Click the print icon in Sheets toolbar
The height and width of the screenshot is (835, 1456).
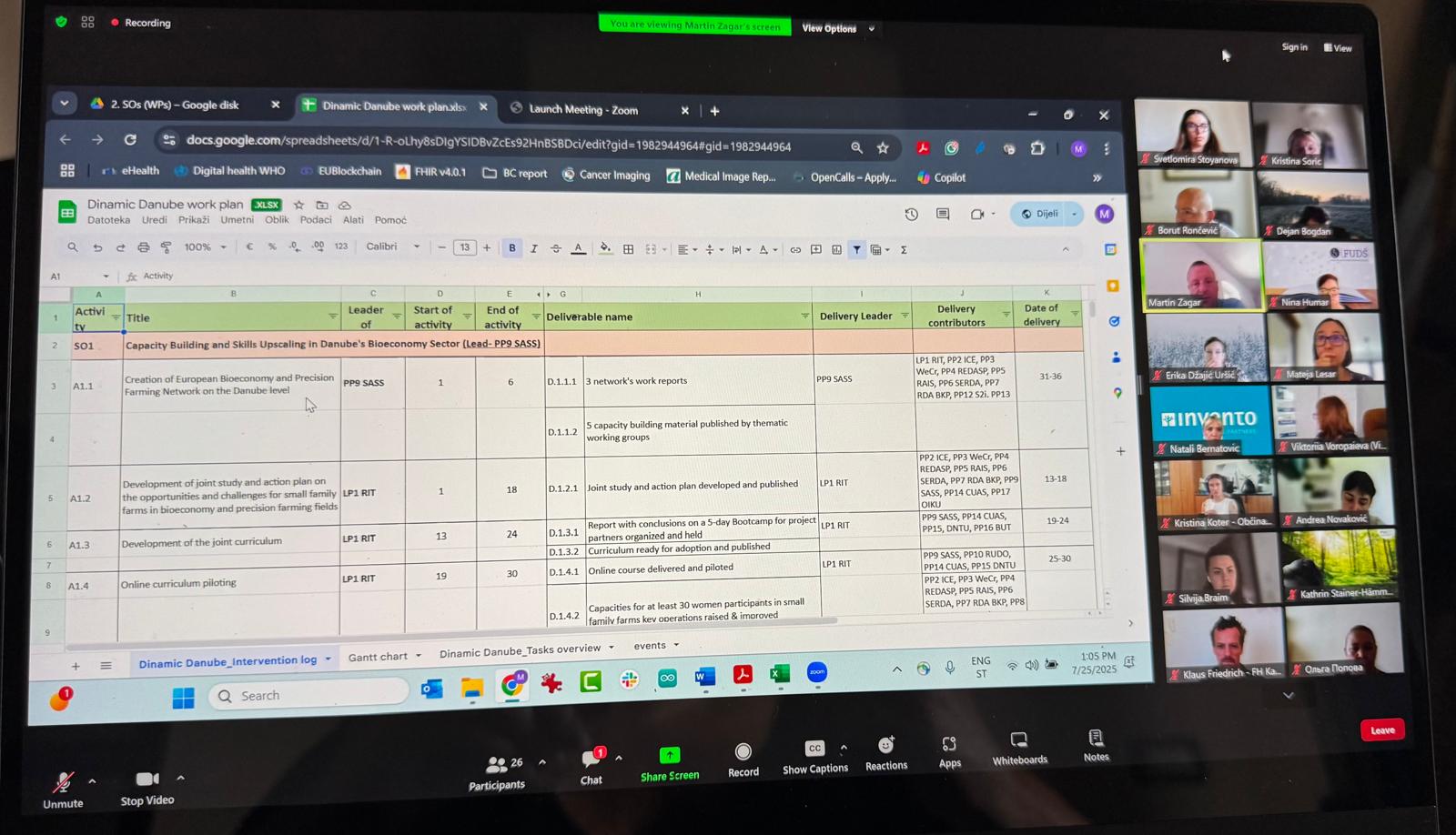click(x=143, y=247)
